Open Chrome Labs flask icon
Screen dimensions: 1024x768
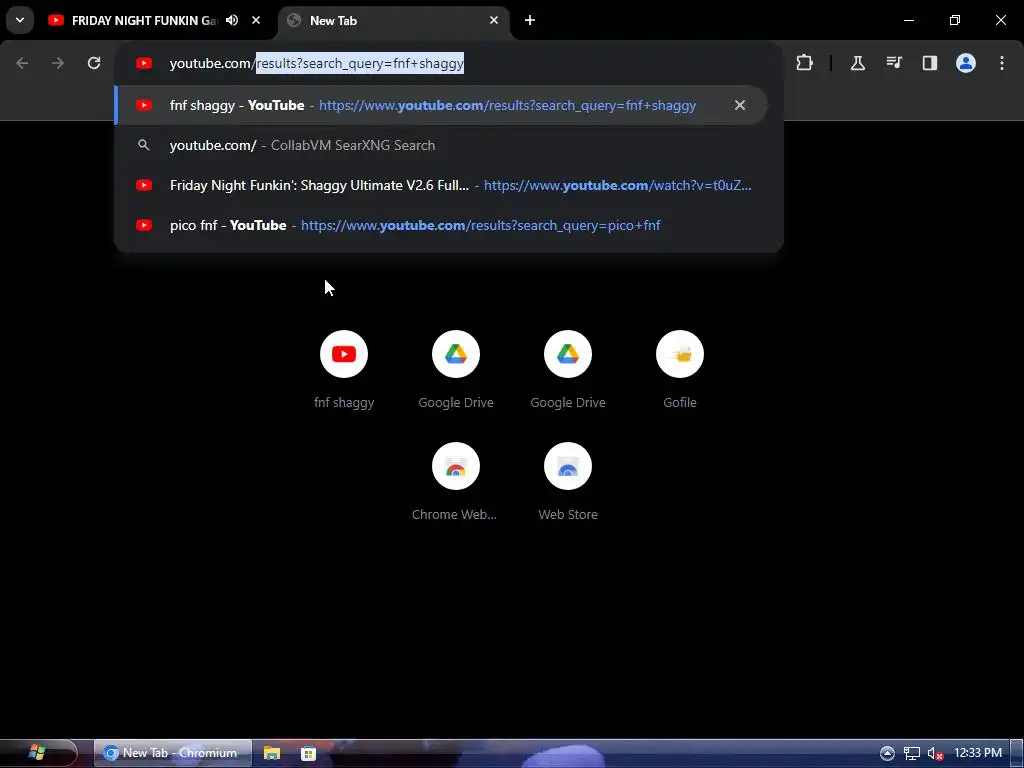coord(857,63)
